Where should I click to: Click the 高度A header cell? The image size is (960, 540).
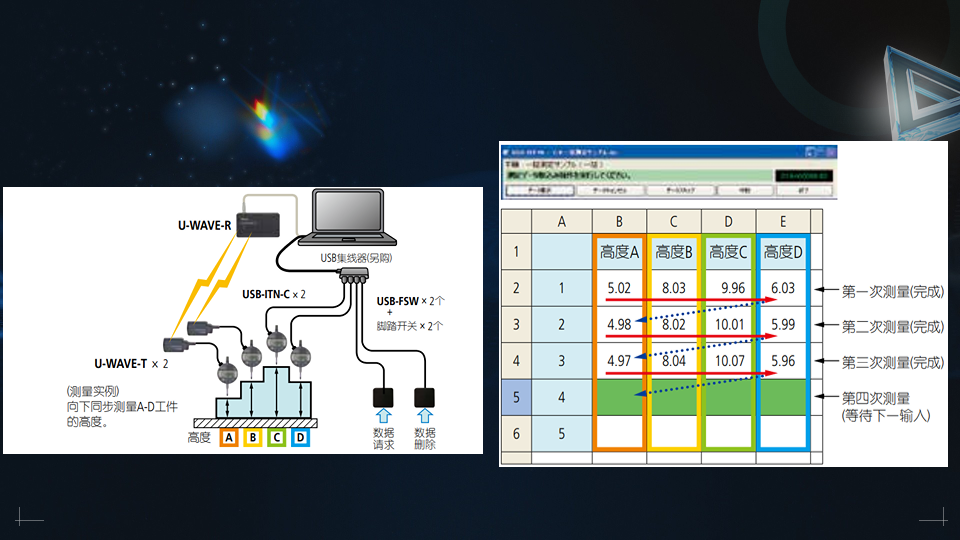coord(619,252)
